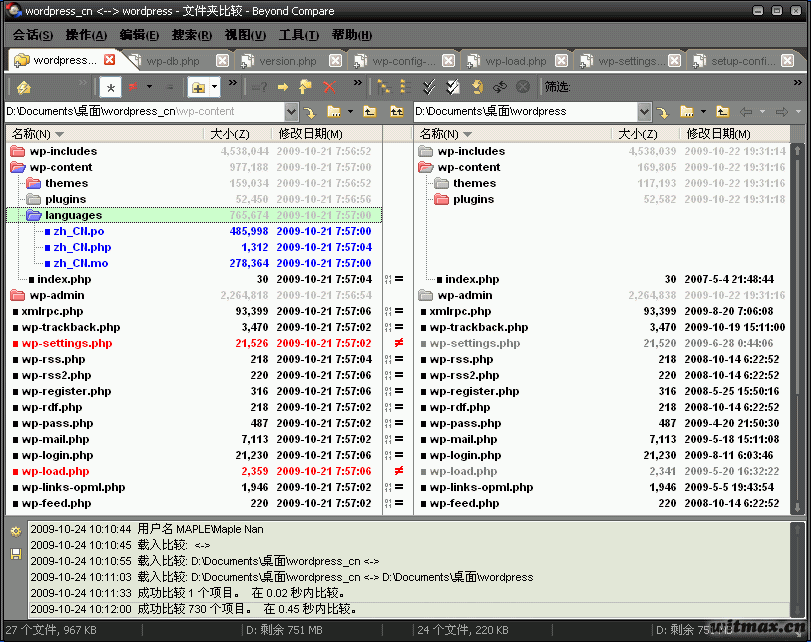
Task: Select zh_CN.po in the left pane
Action: point(79,231)
